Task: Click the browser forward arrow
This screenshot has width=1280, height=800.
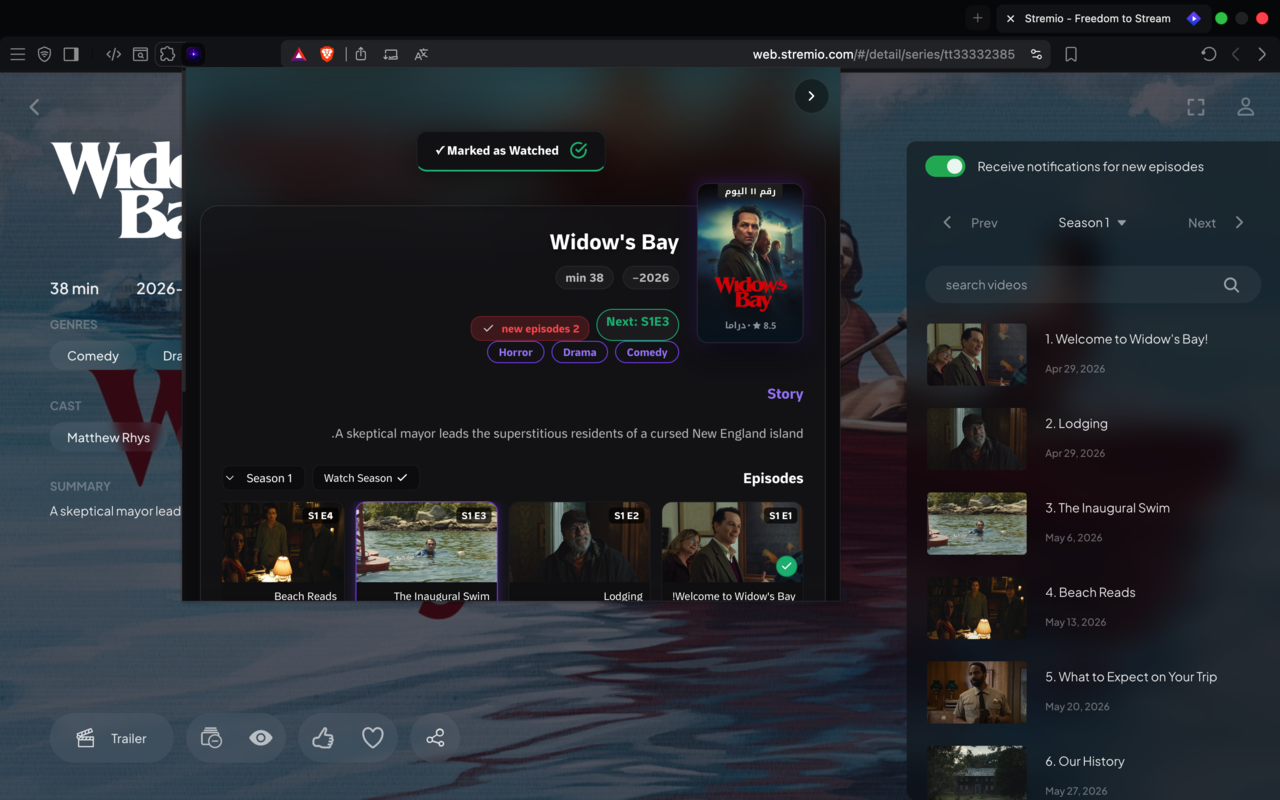Action: 1262,54
